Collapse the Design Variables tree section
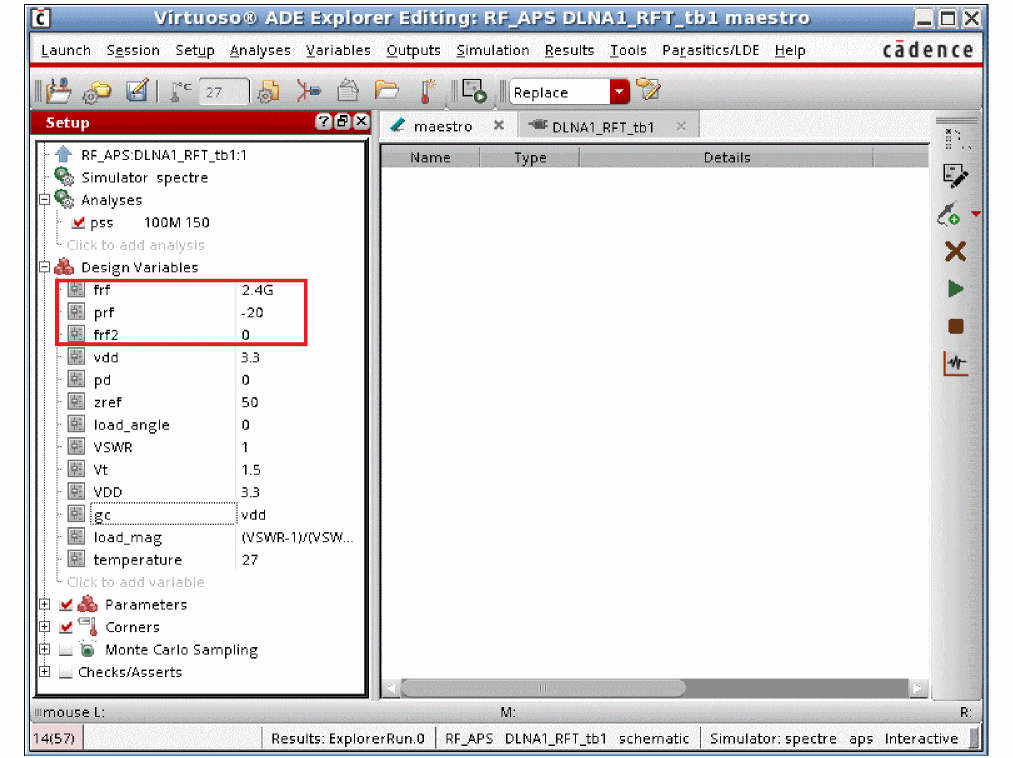Image resolution: width=1013 pixels, height=758 pixels. [44, 268]
